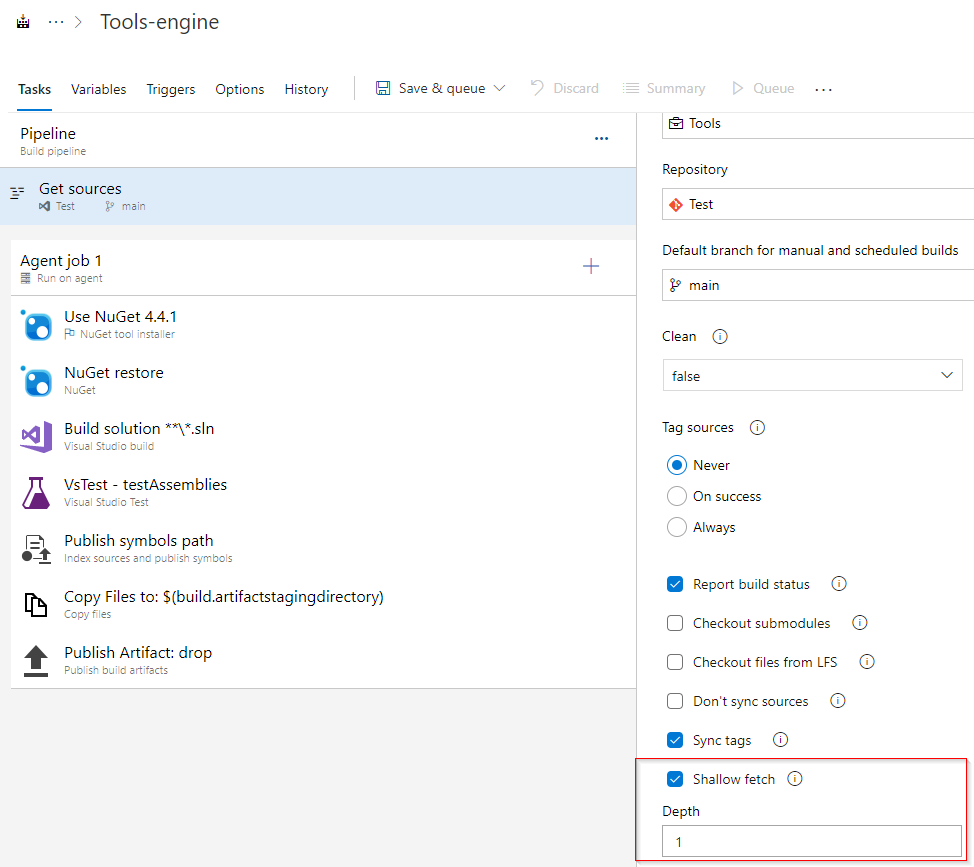Click the Tools briefcase icon
This screenshot has width=974, height=867.
coord(675,124)
